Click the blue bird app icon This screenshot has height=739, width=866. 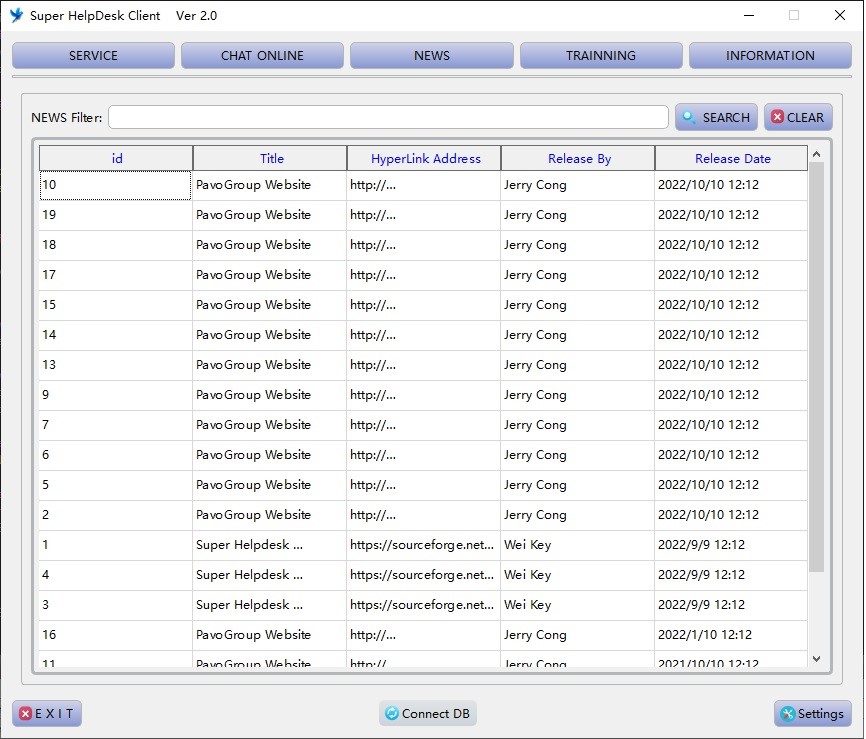16,15
